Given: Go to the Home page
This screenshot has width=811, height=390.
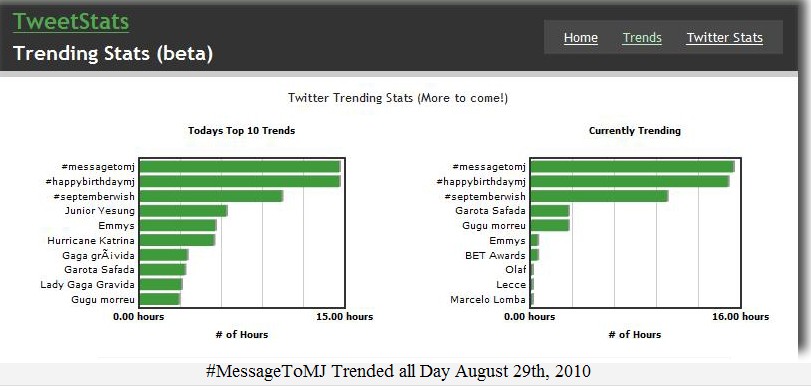Looking at the screenshot, I should point(580,38).
